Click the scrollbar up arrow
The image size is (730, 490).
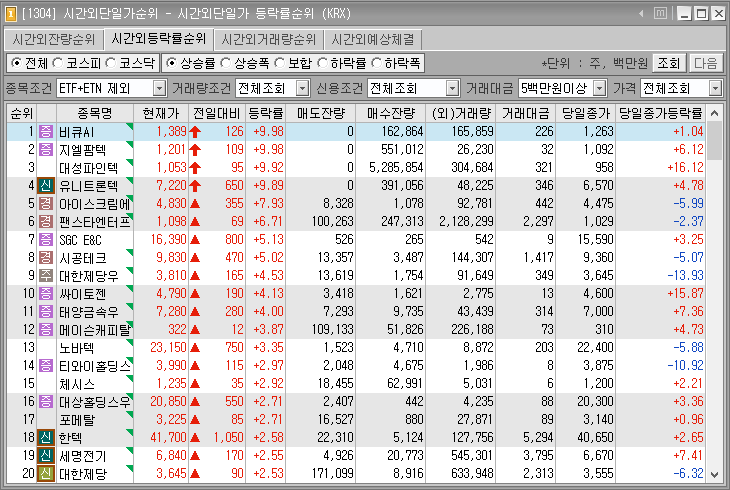(x=715, y=113)
